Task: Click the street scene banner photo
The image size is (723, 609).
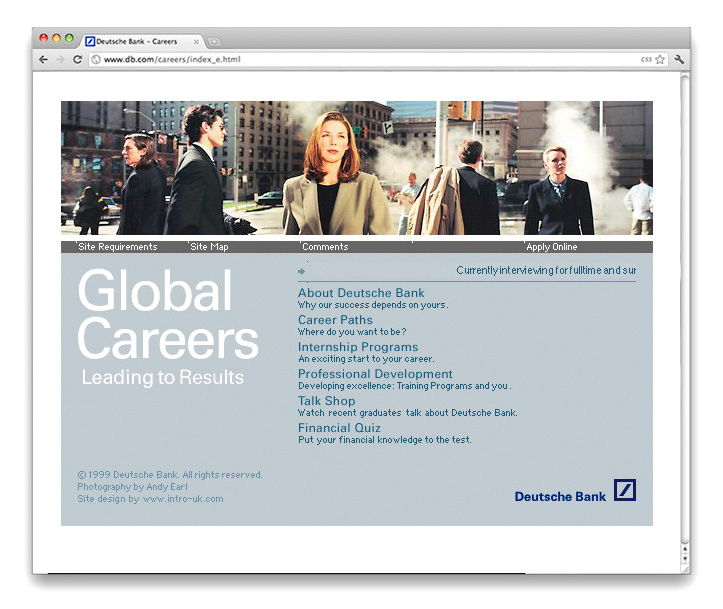Action: (357, 168)
